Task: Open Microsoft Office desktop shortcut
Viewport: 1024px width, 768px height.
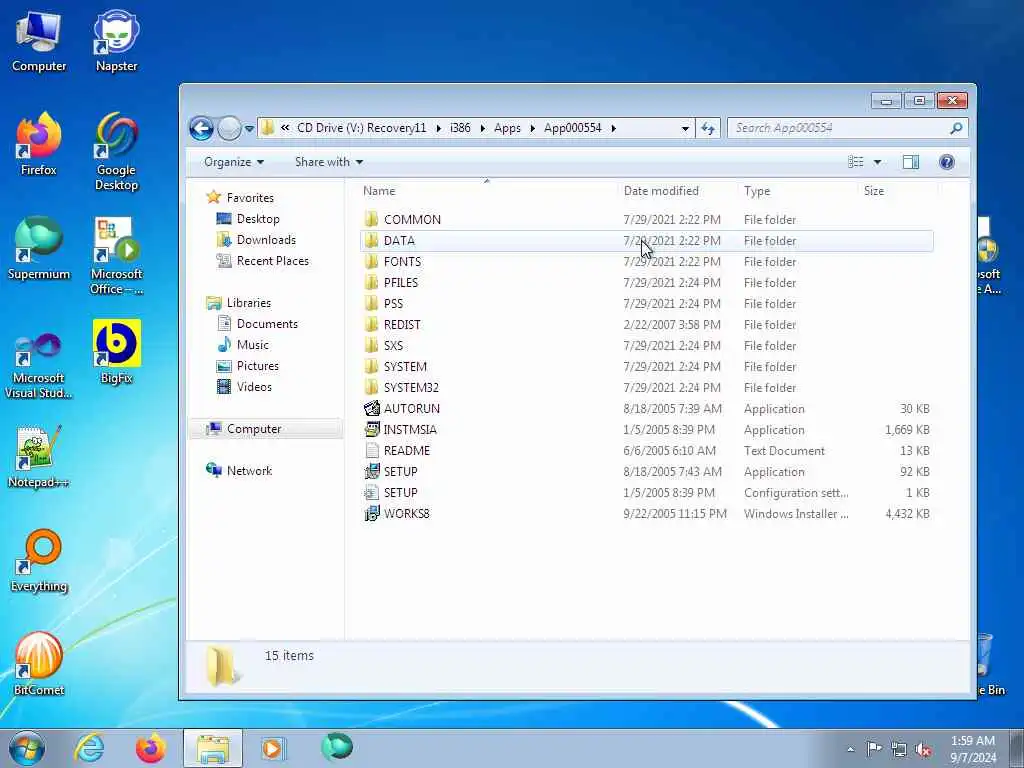Action: tap(116, 256)
